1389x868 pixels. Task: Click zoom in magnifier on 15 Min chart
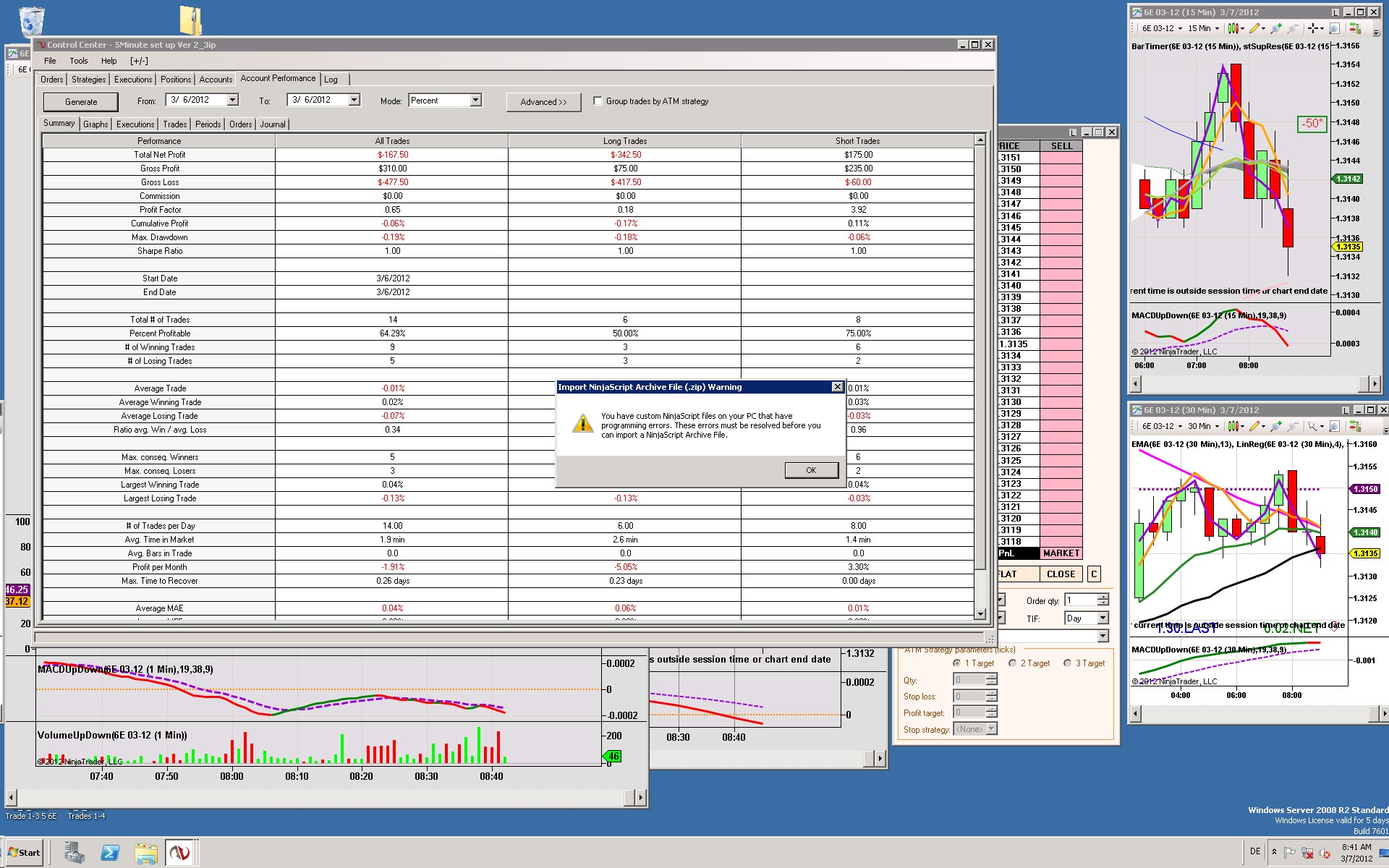[x=1276, y=28]
